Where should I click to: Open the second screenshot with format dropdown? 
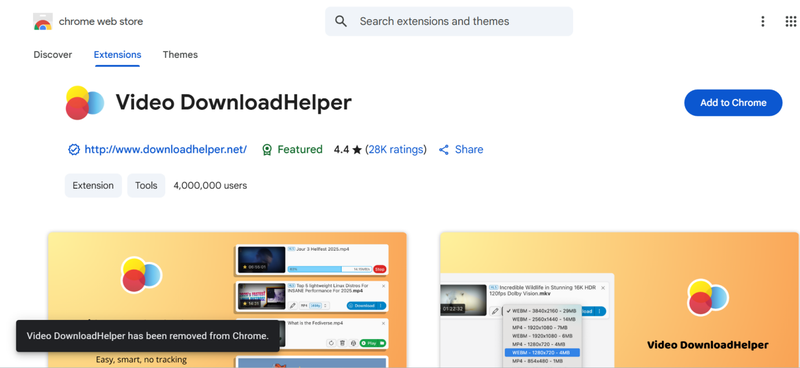tap(620, 300)
